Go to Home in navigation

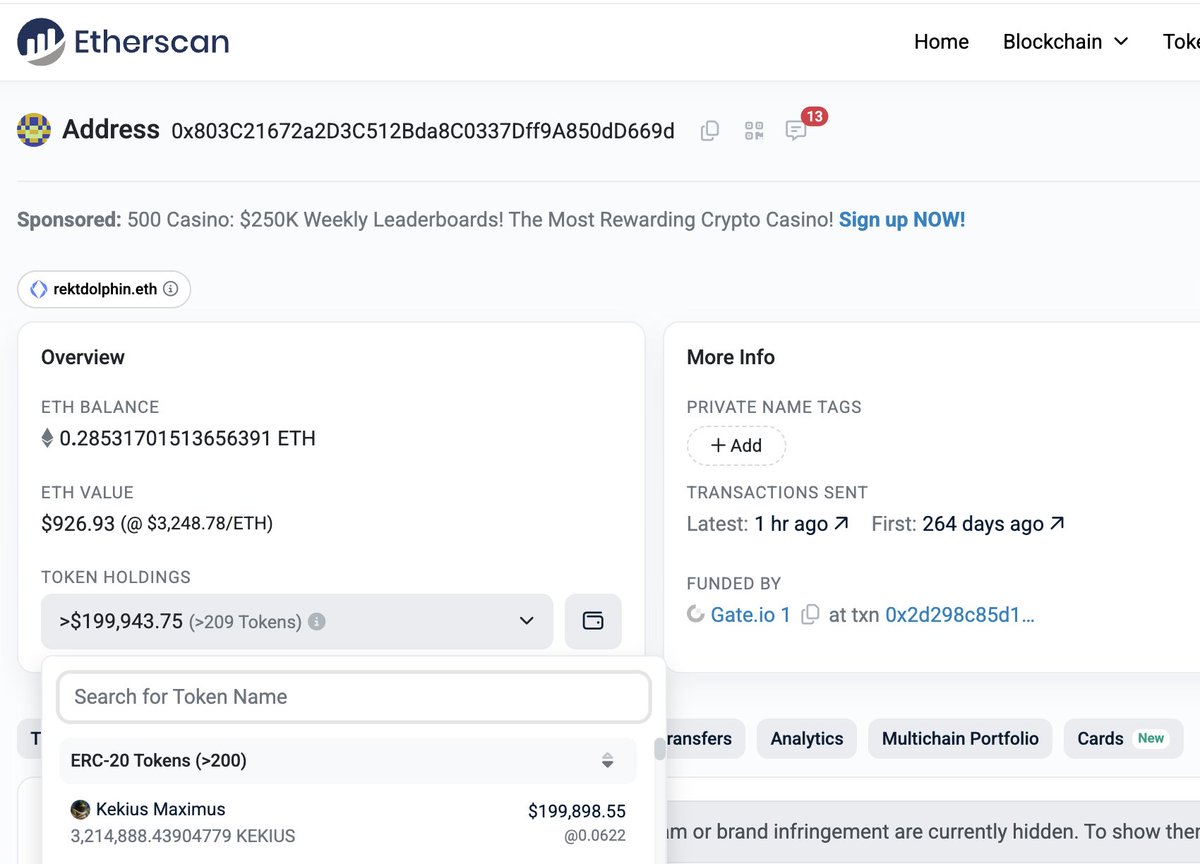[x=941, y=41]
